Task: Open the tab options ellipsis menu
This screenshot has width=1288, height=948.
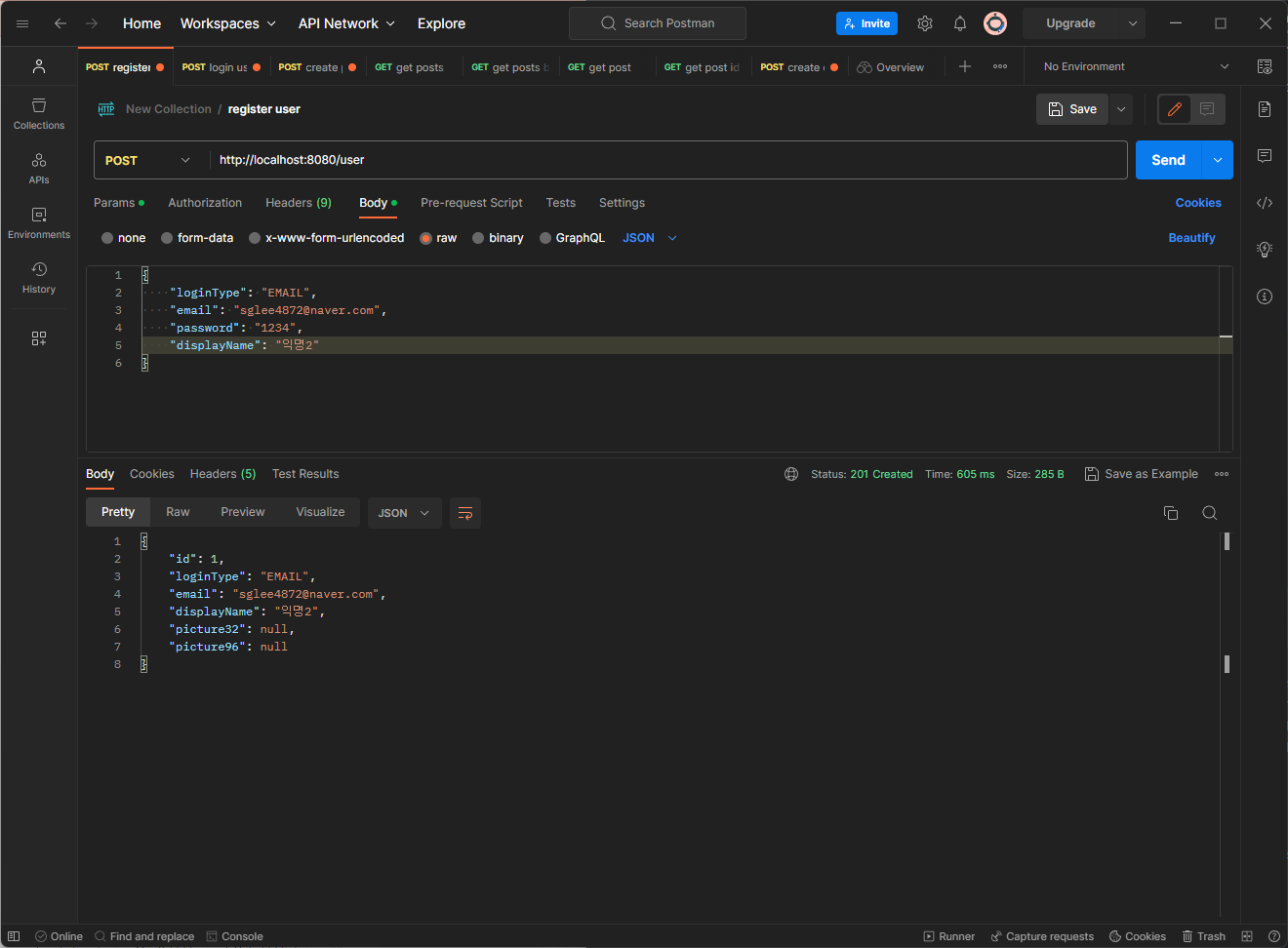Action: [x=1000, y=66]
